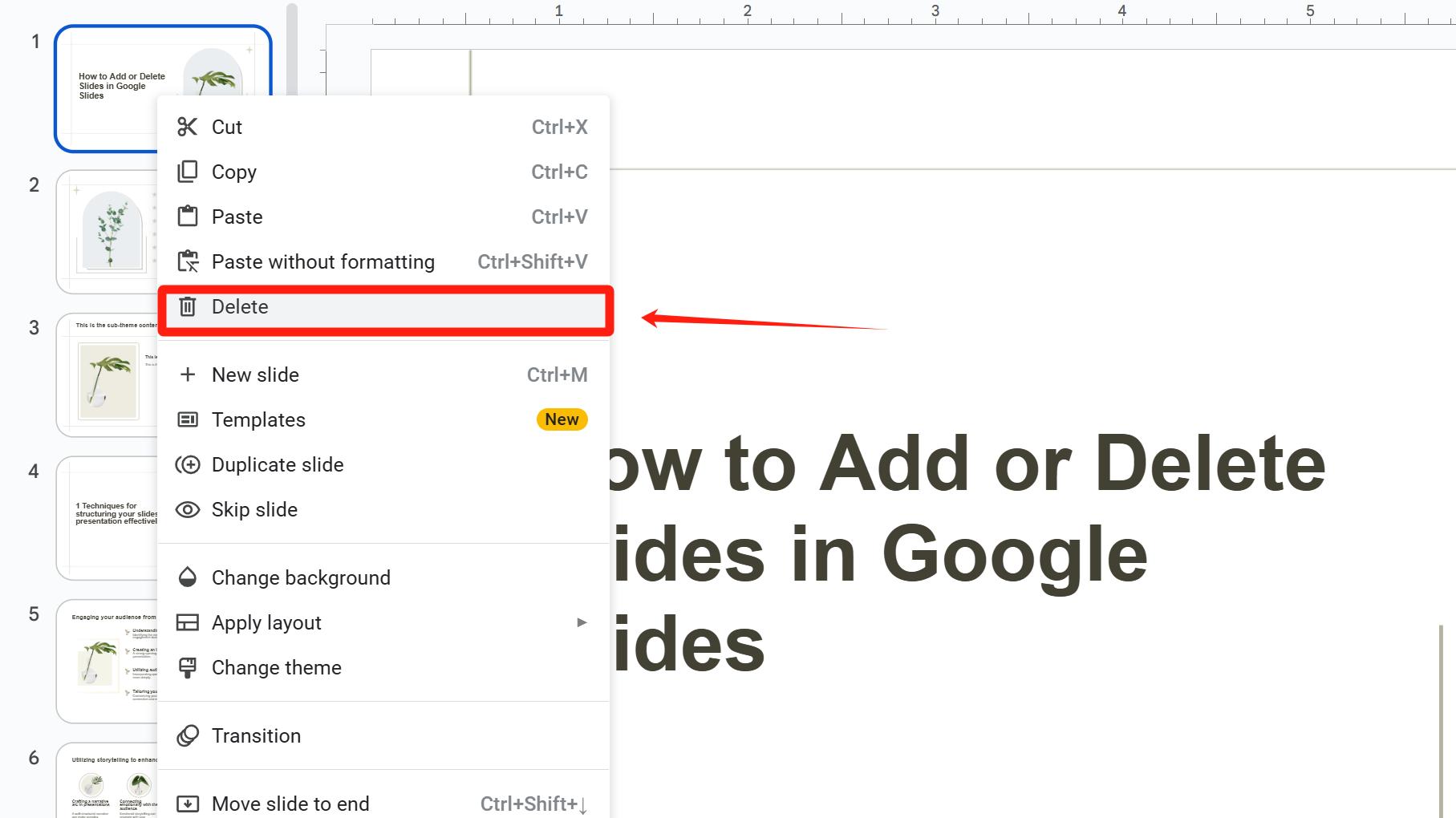
Task: Select Skip slide option
Action: coord(383,509)
